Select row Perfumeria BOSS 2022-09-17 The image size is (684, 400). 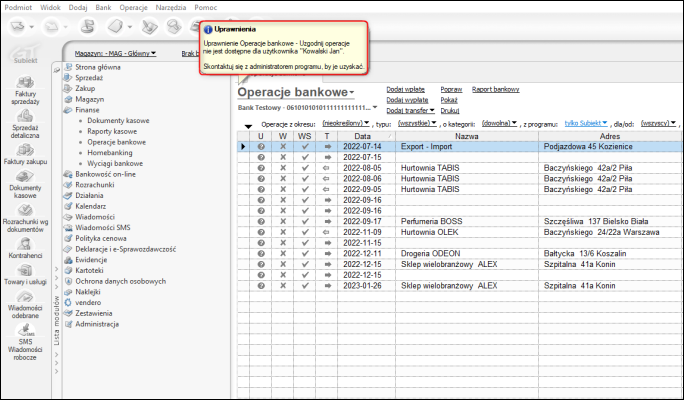[460, 221]
